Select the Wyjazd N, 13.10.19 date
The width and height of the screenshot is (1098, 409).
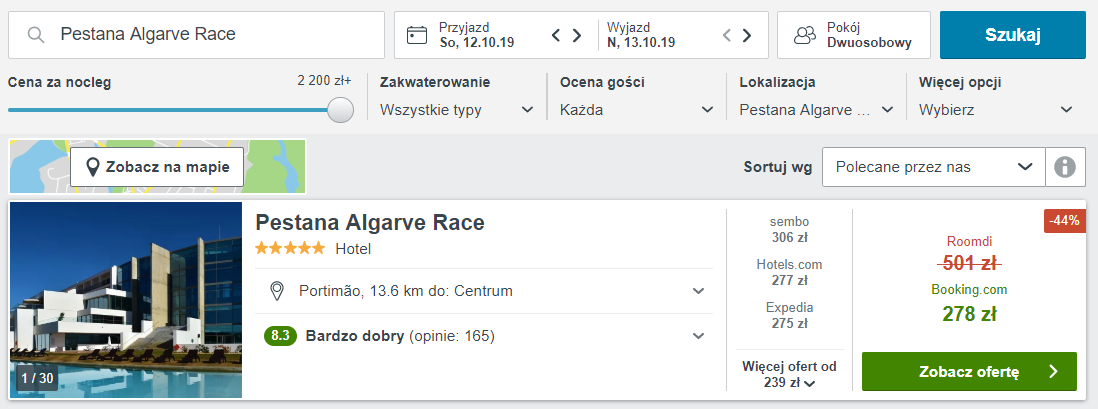[641, 35]
